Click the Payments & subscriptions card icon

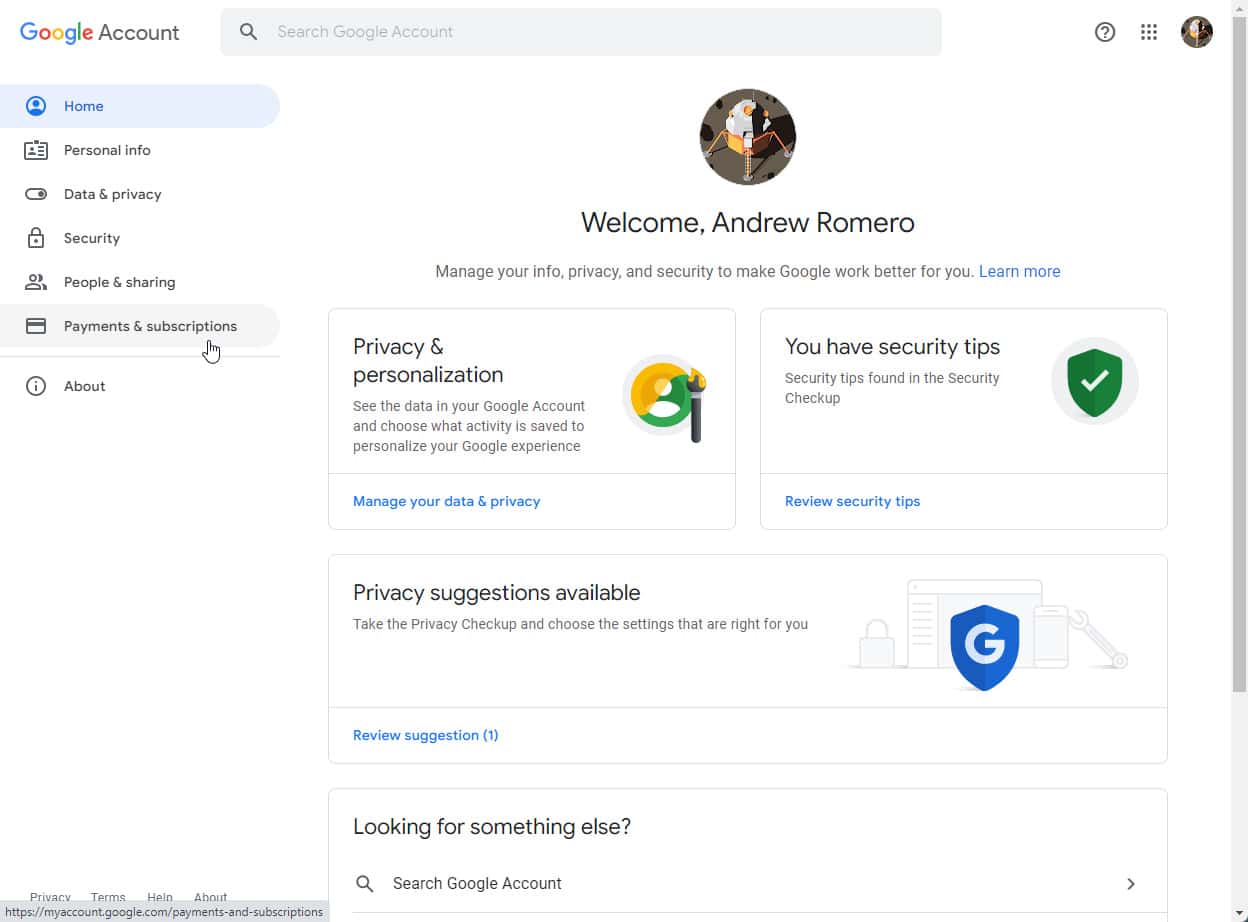(36, 326)
